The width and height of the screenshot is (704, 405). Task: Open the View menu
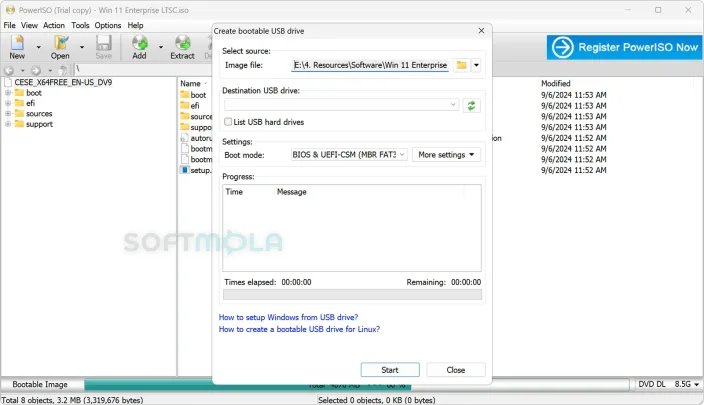(29, 25)
